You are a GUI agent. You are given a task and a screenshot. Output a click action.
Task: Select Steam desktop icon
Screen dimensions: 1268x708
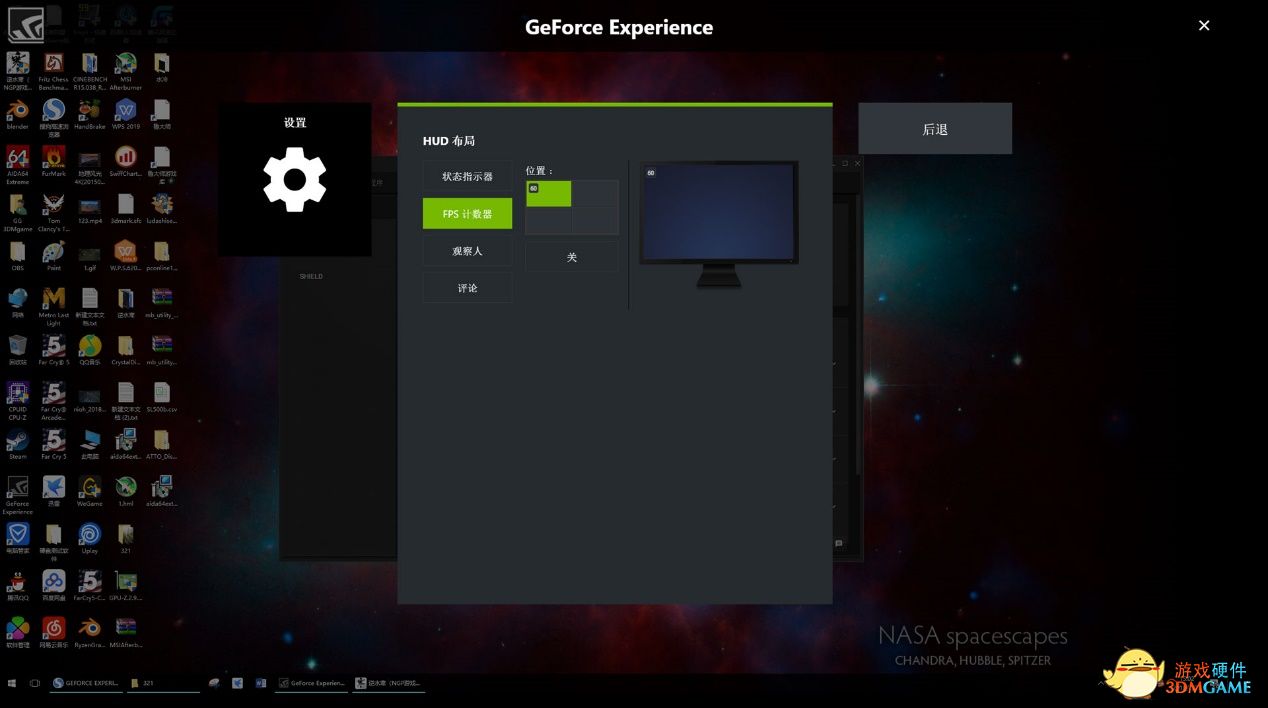point(18,445)
